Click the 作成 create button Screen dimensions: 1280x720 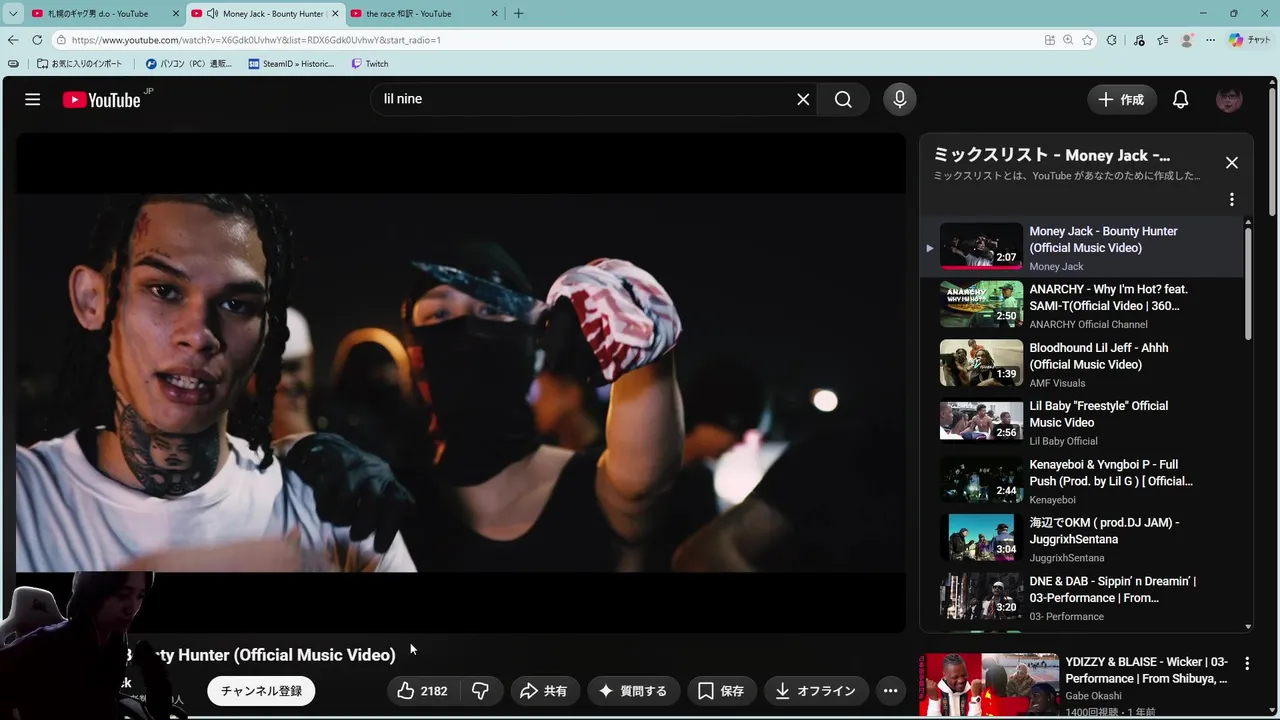(1122, 99)
